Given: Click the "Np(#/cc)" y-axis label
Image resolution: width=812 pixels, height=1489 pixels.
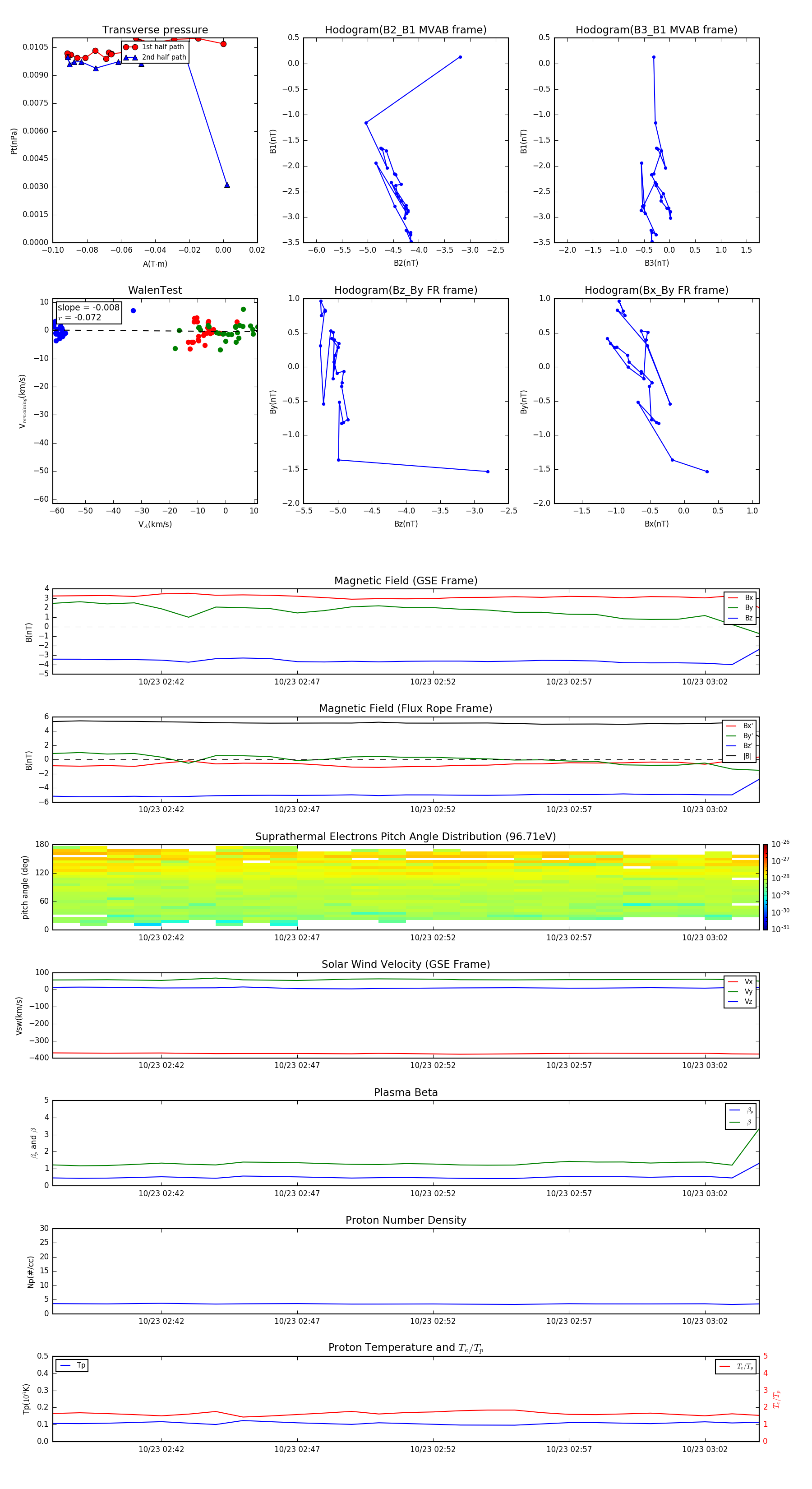Looking at the screenshot, I should (x=31, y=1271).
